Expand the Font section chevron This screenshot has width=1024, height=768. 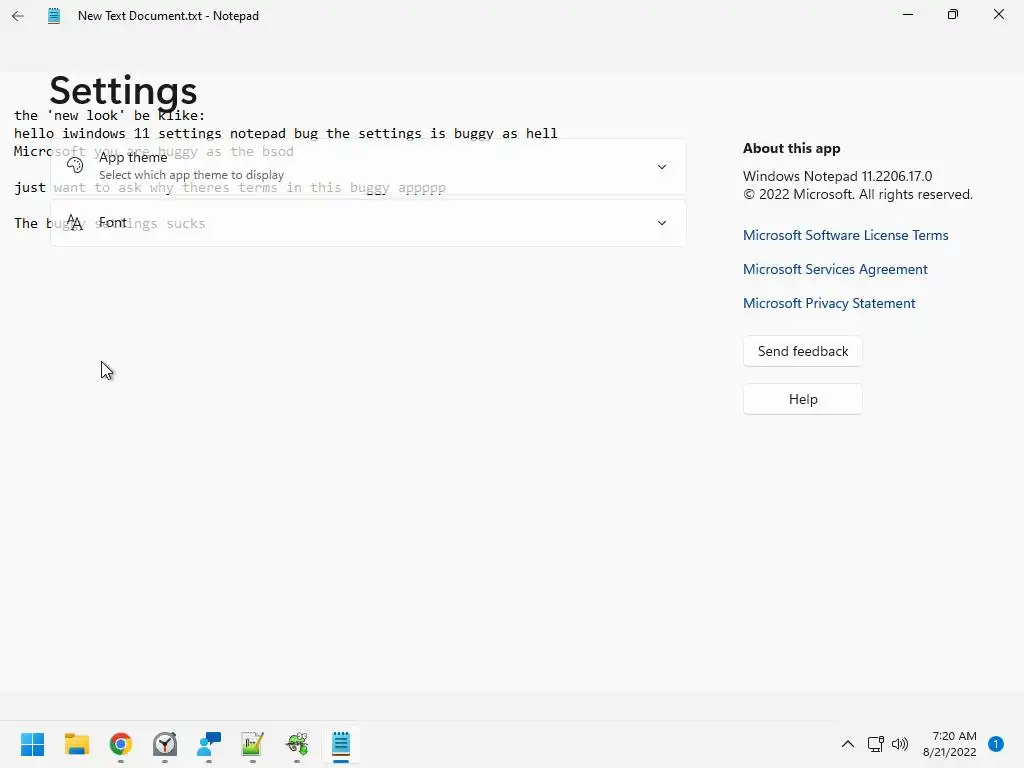(x=662, y=223)
